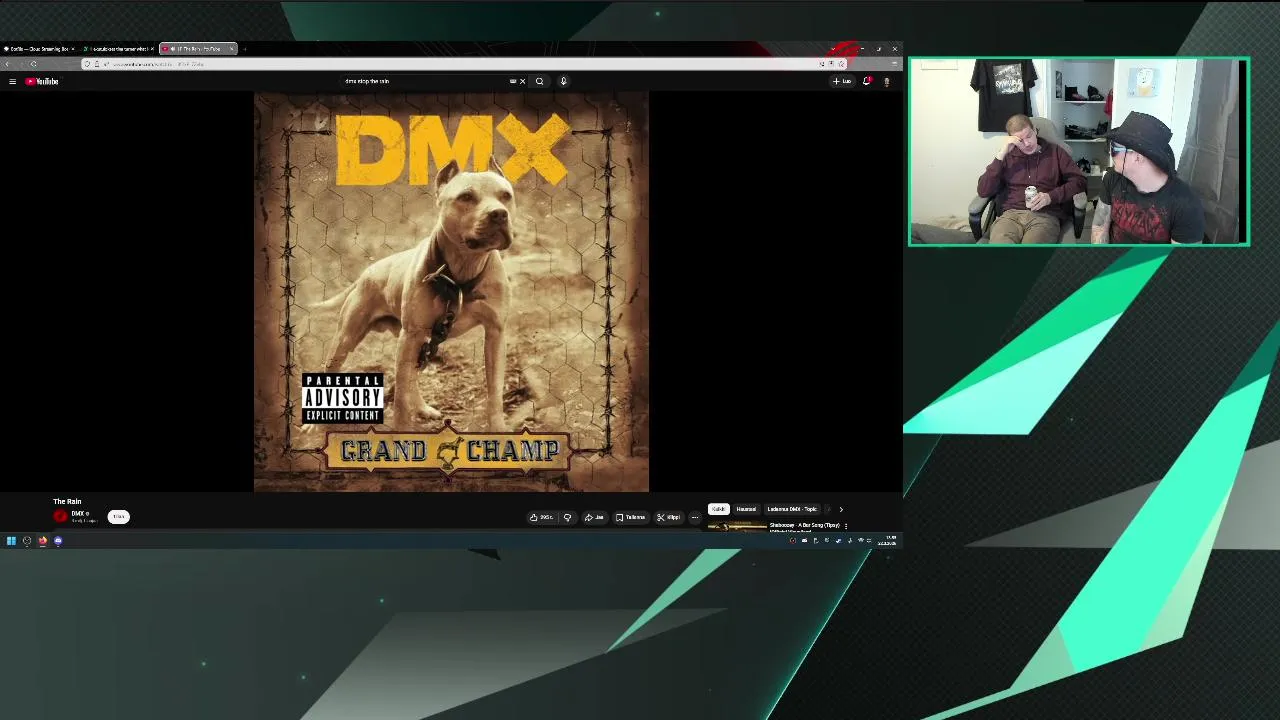Screen dimensions: 1280x720
Task: Open the Create (Luo) video button
Action: 842,81
